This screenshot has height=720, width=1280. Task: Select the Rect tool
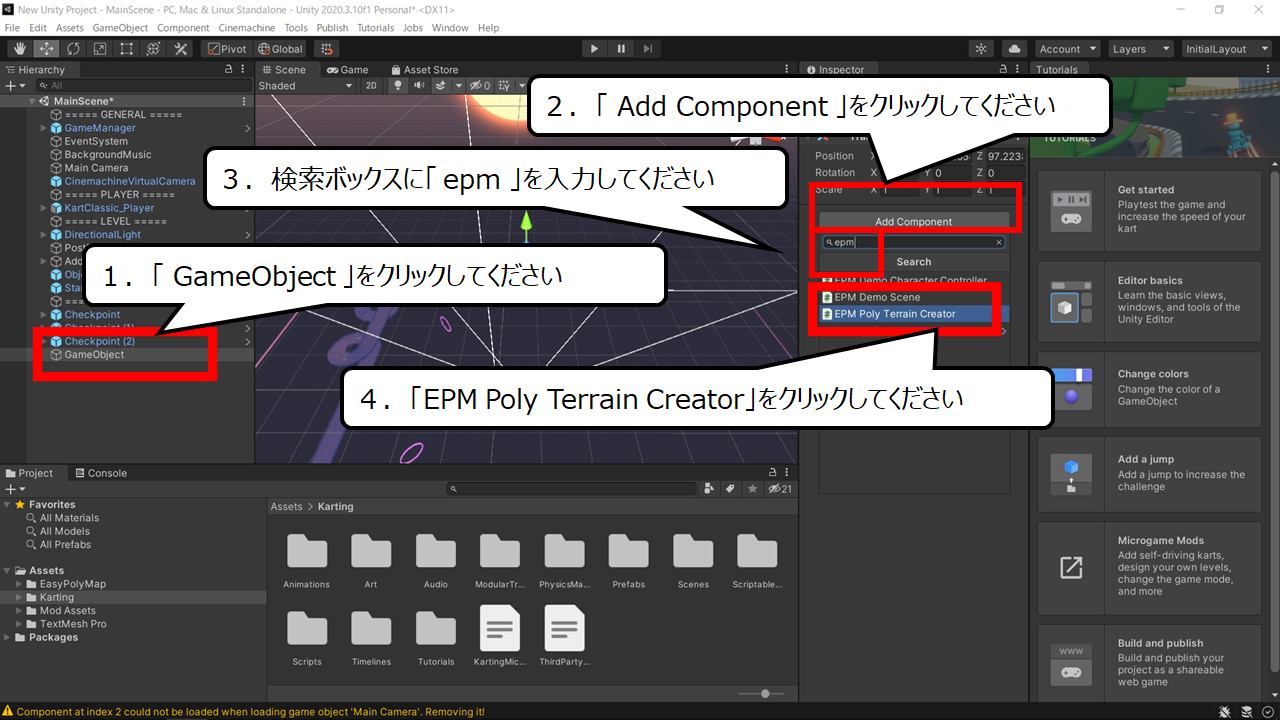coord(127,48)
